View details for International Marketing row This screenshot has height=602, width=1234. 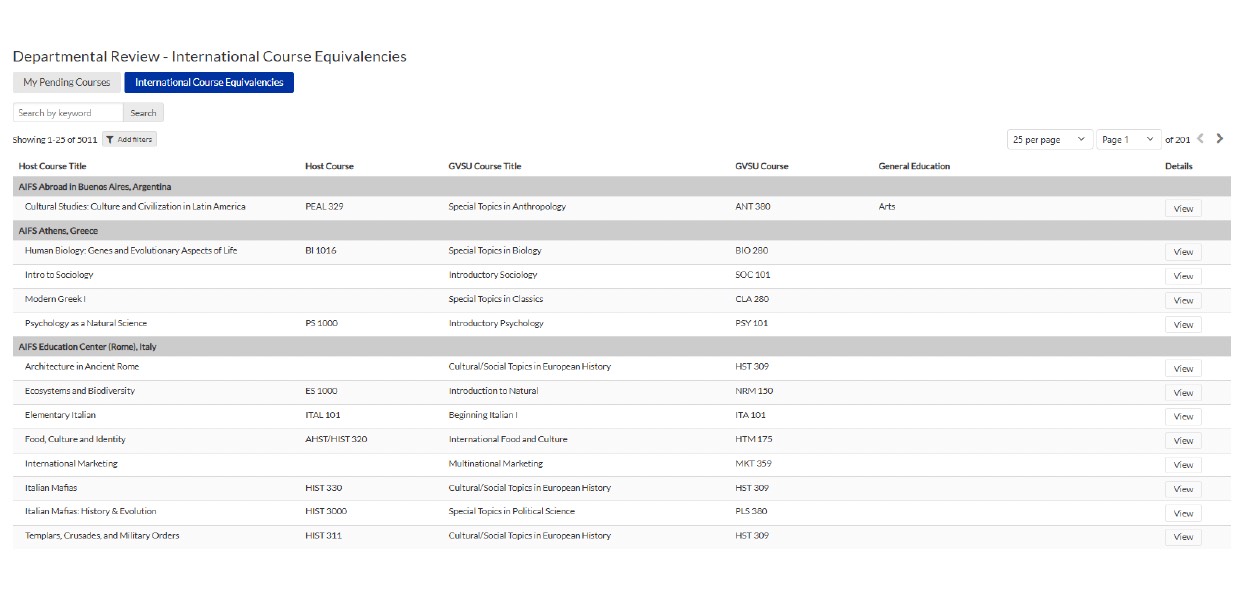tap(1183, 465)
